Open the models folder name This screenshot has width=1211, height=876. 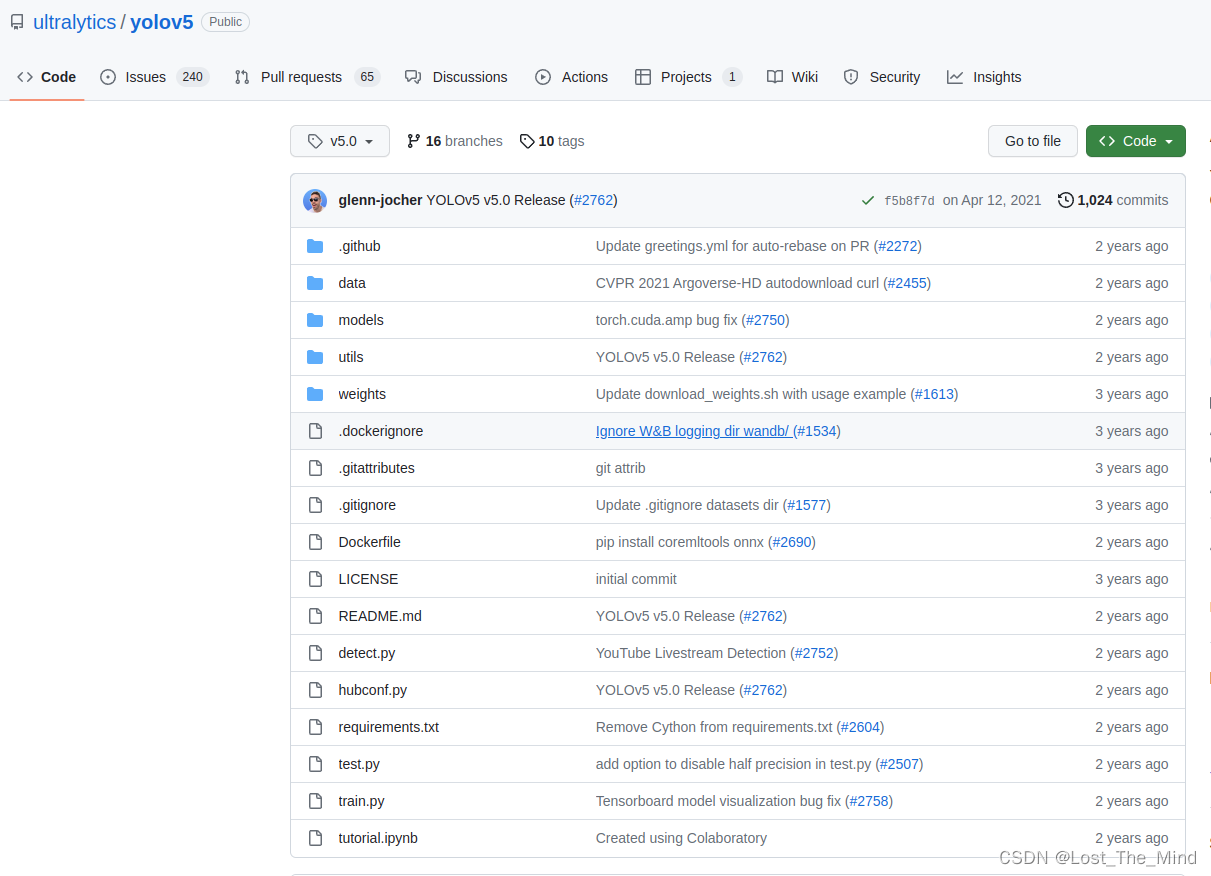point(361,320)
